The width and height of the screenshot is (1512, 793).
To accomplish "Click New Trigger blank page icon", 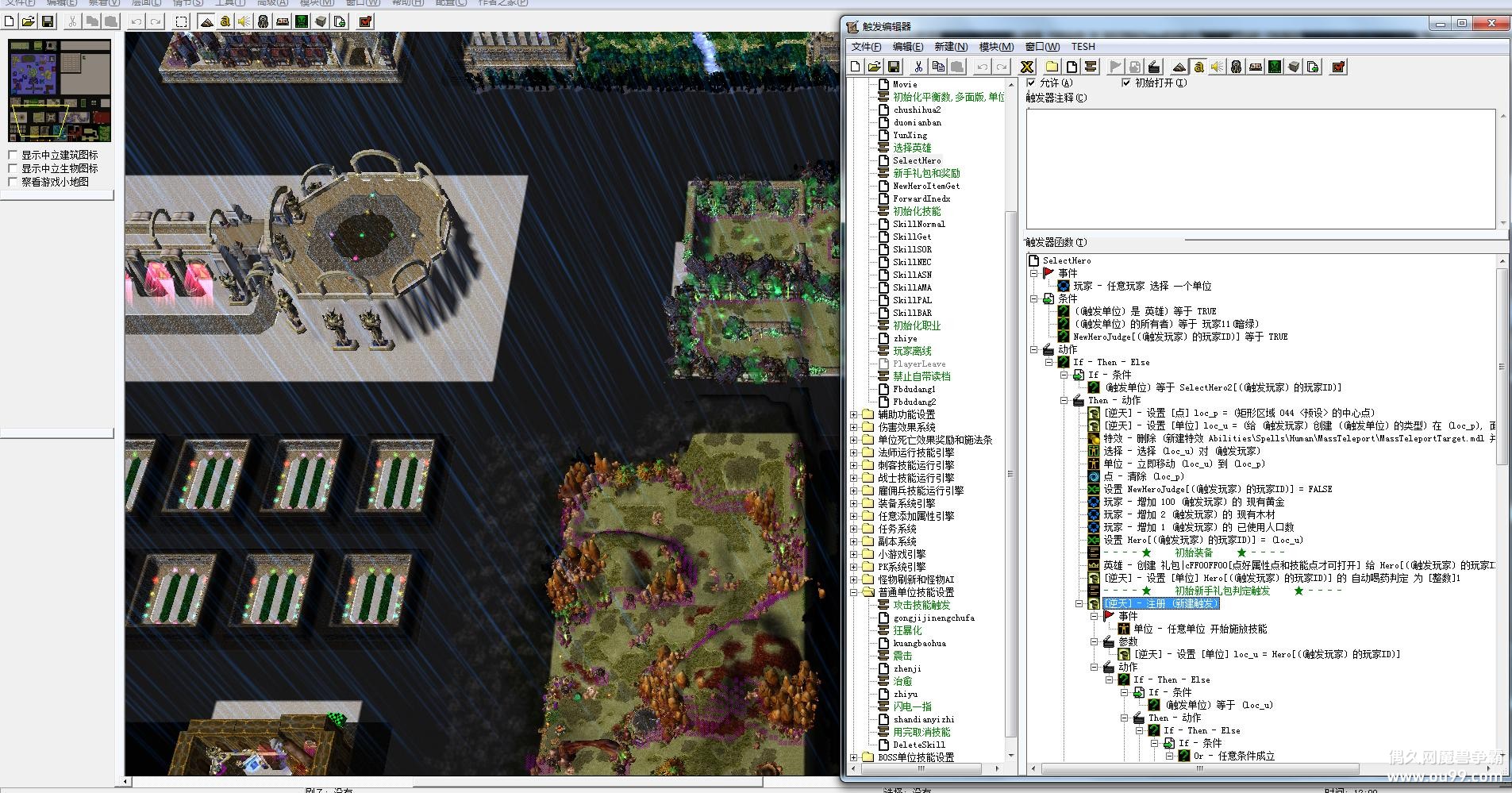I will coord(1071,67).
